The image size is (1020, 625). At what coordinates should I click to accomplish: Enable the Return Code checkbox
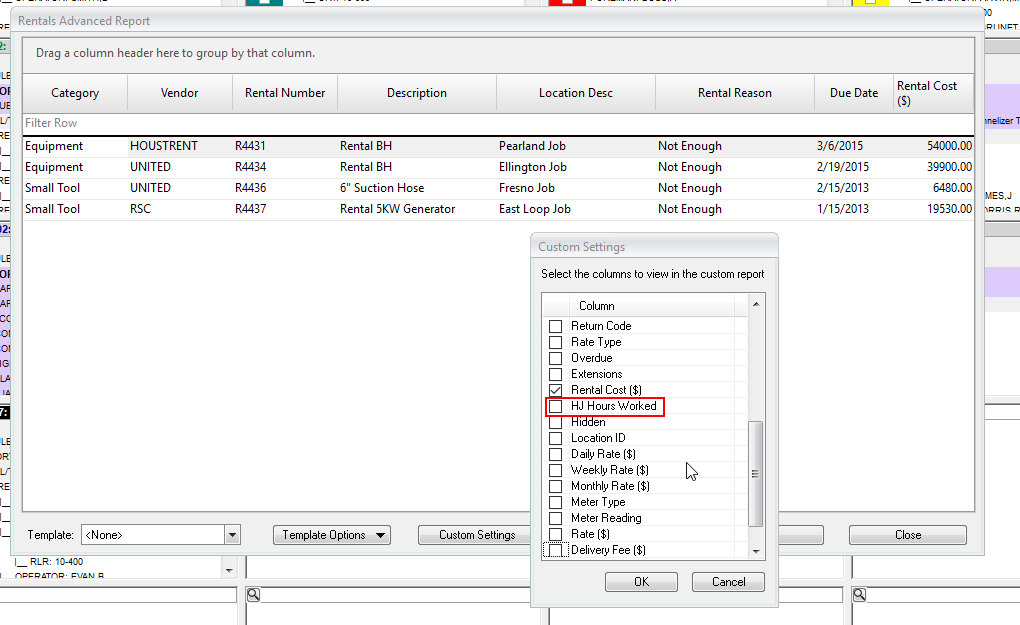pyautogui.click(x=556, y=325)
